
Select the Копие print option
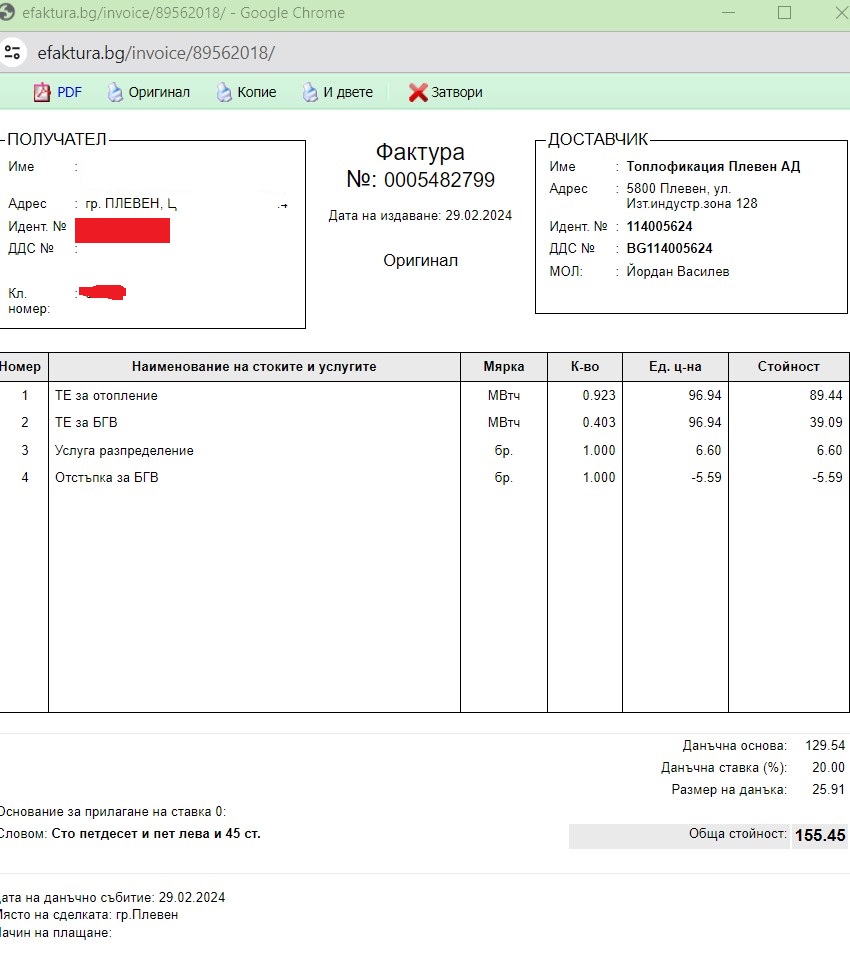pos(256,92)
